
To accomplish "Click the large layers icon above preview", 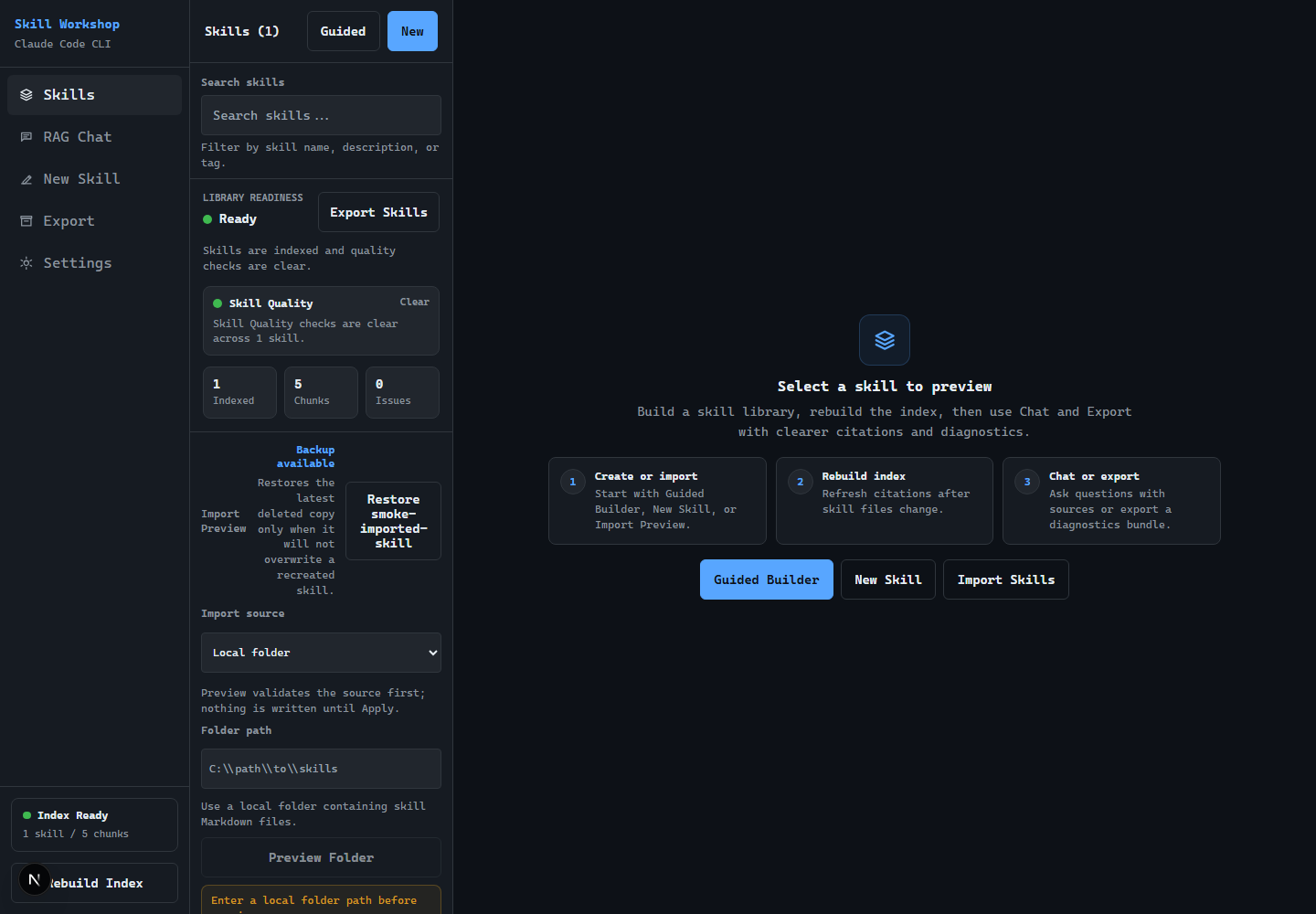I will tap(885, 340).
